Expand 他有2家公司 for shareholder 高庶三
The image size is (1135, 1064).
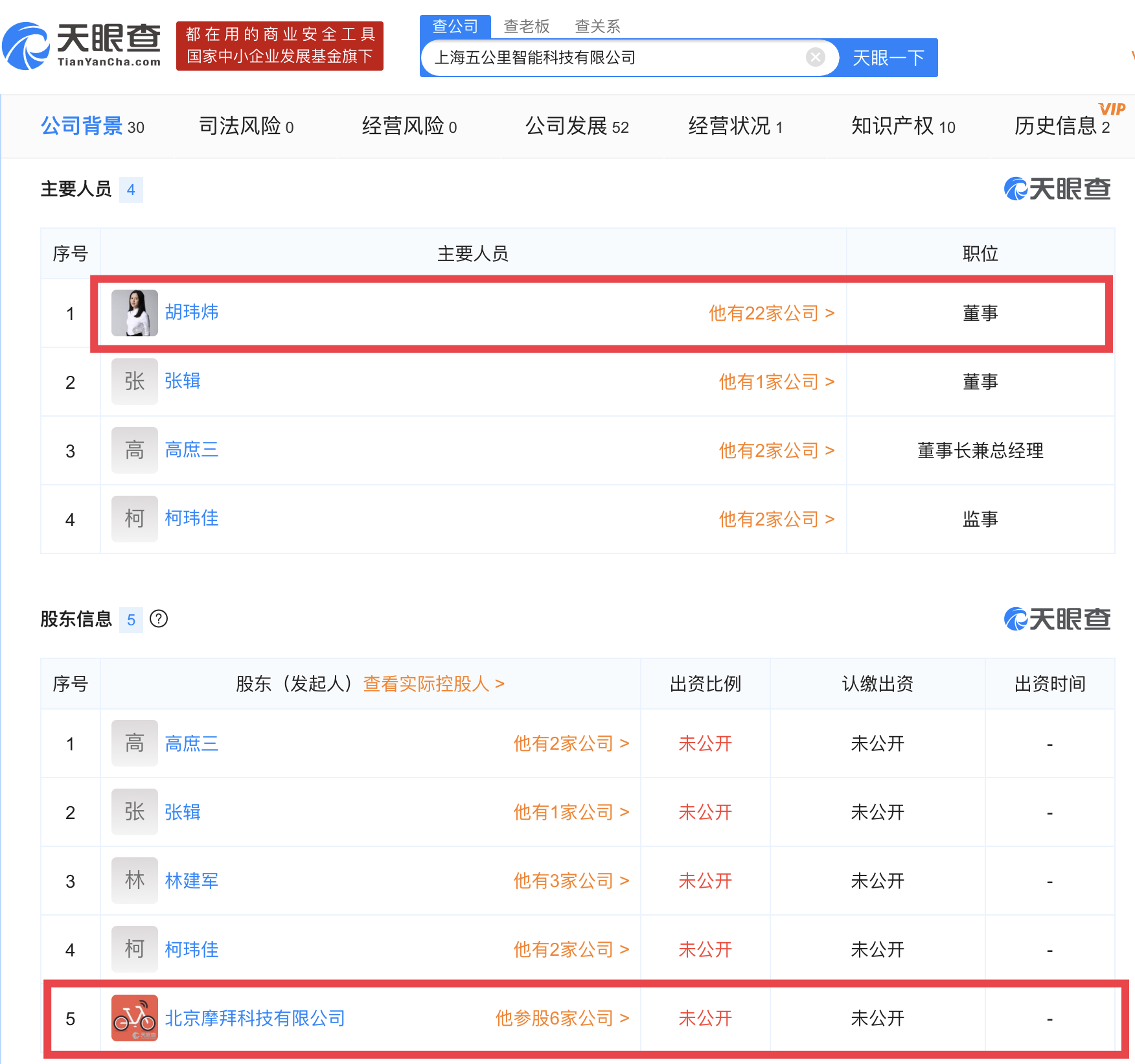point(571,744)
